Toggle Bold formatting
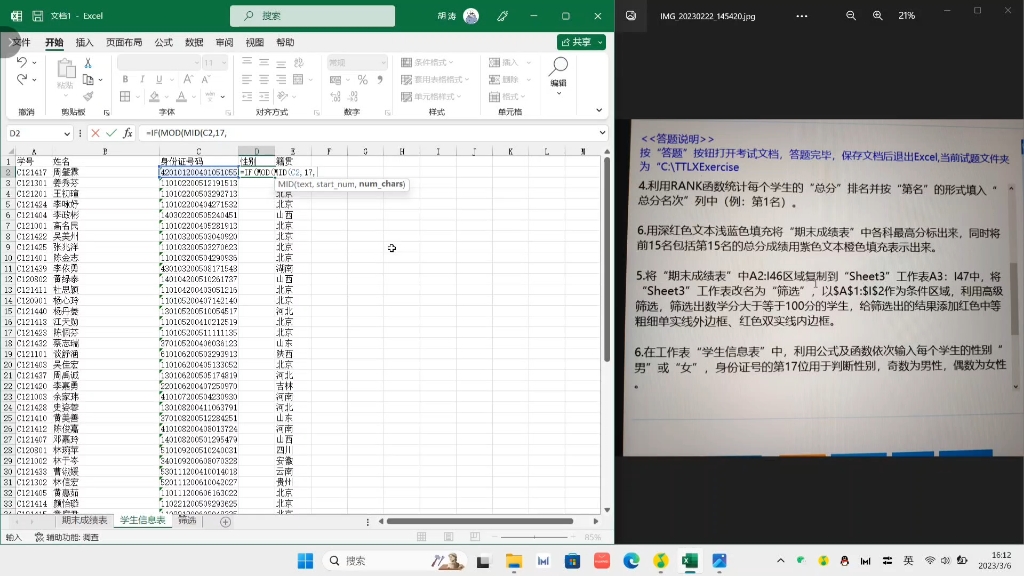This screenshot has height=576, width=1024. 124,78
